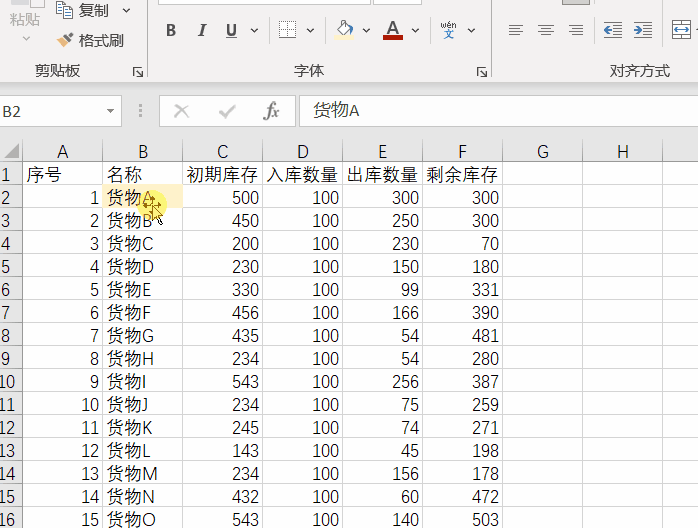Viewport: 698px width, 528px height.
Task: Center align text
Action: coord(546,30)
